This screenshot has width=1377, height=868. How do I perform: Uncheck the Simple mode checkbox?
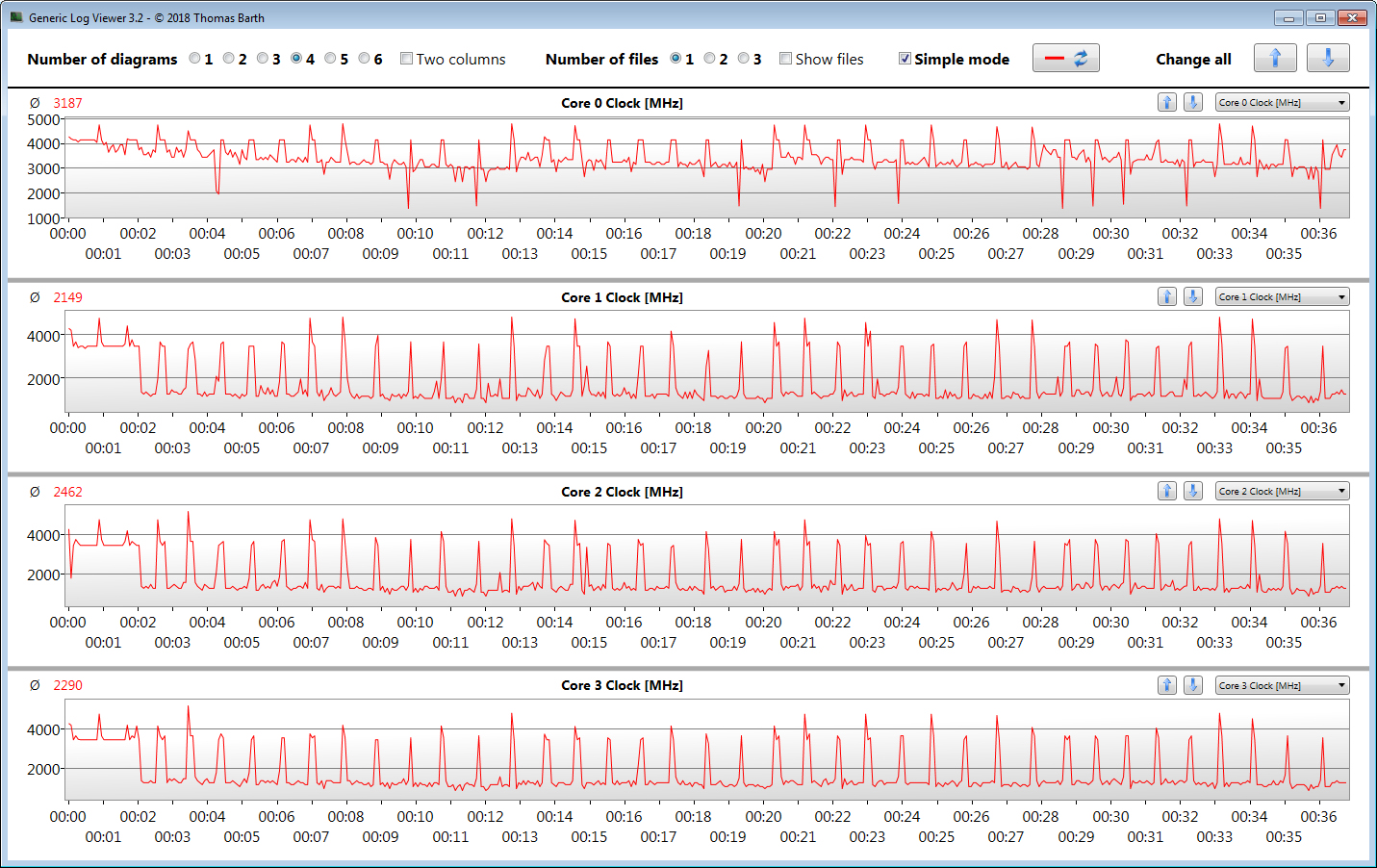click(x=905, y=59)
